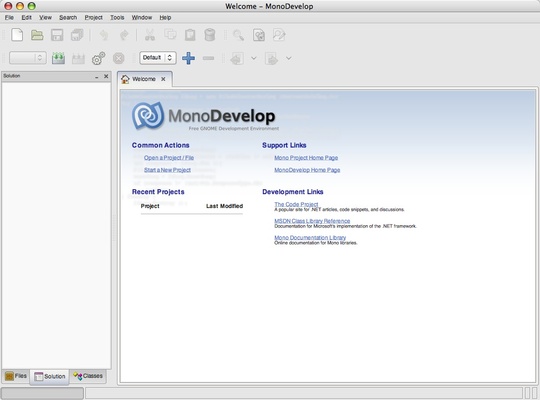Screen dimensions: 540x400
Task: Click the Paste clipboard icon
Action: click(190, 35)
